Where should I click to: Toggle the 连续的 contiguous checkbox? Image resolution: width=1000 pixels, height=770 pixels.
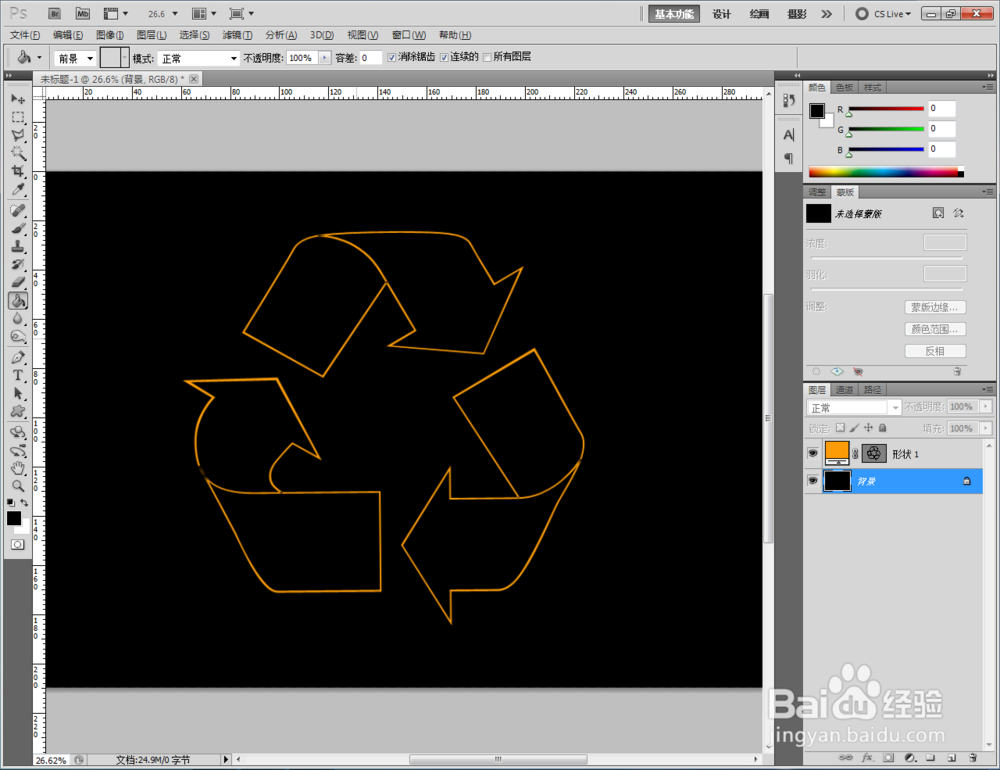444,57
